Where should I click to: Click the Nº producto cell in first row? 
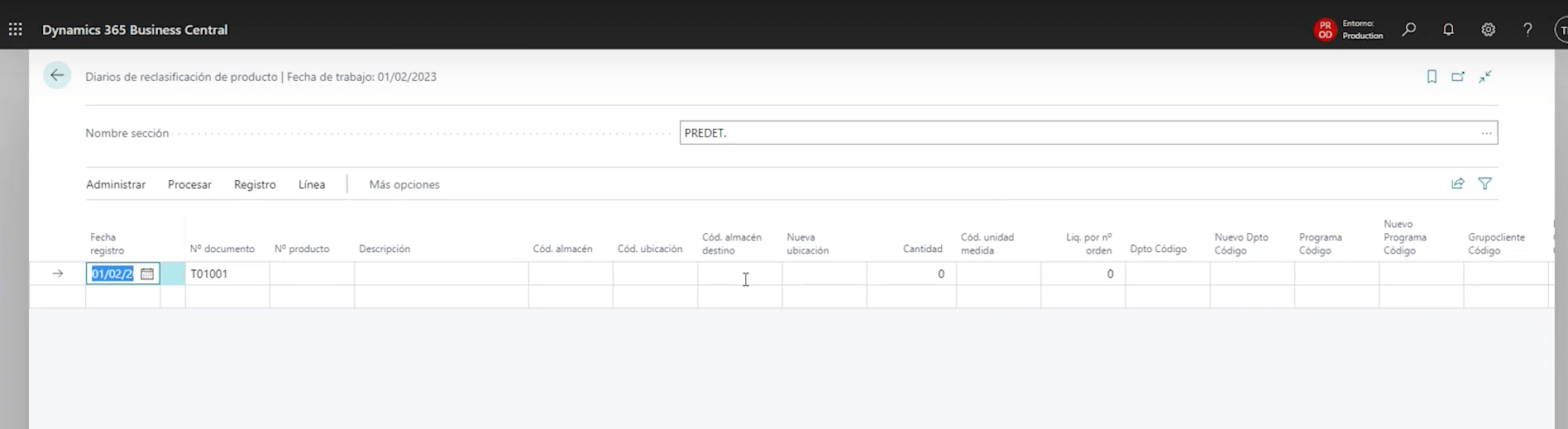click(312, 274)
